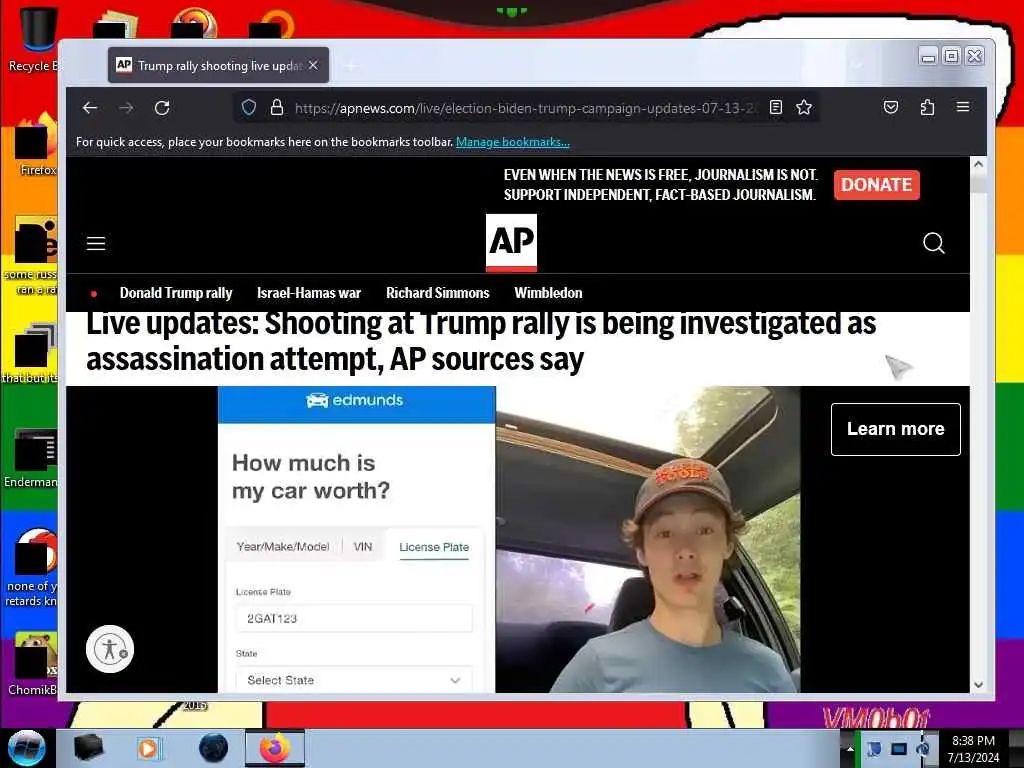Screen dimensions: 1024x768
Task: Click the Learn more ad button
Action: tap(895, 429)
